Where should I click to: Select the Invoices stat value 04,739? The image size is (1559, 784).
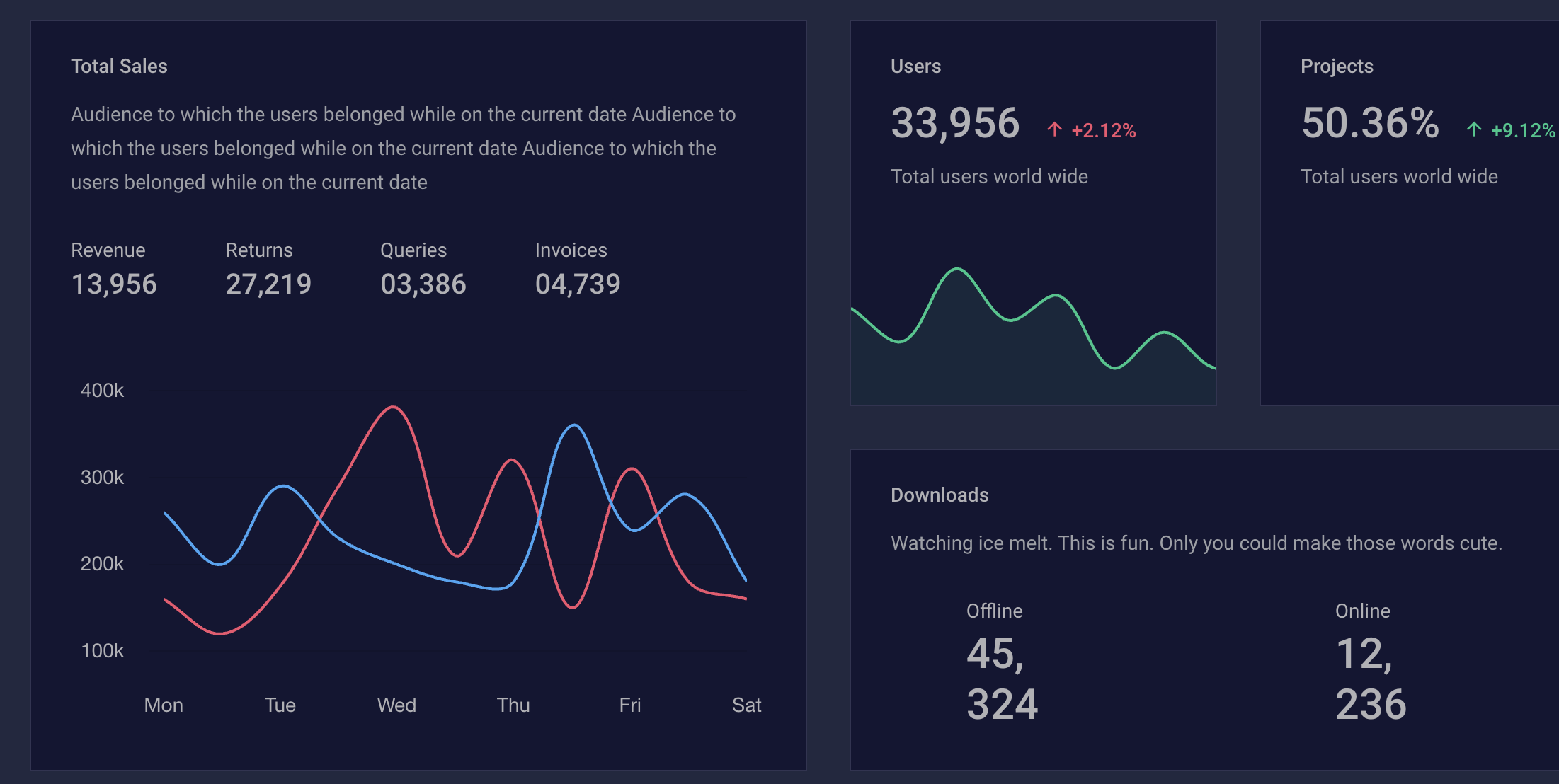[x=578, y=284]
